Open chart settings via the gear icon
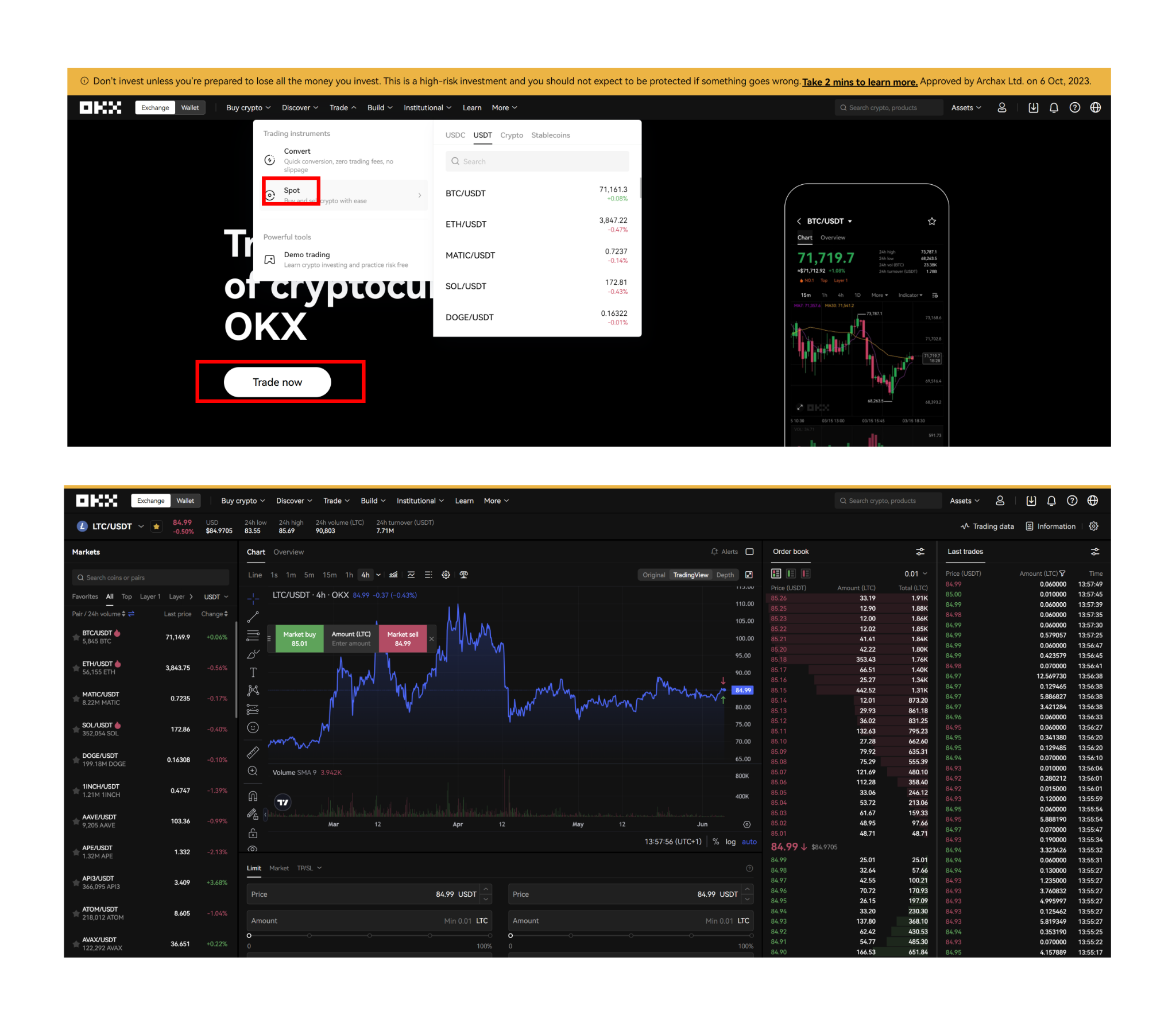The height and width of the screenshot is (1019, 1176). (x=446, y=575)
